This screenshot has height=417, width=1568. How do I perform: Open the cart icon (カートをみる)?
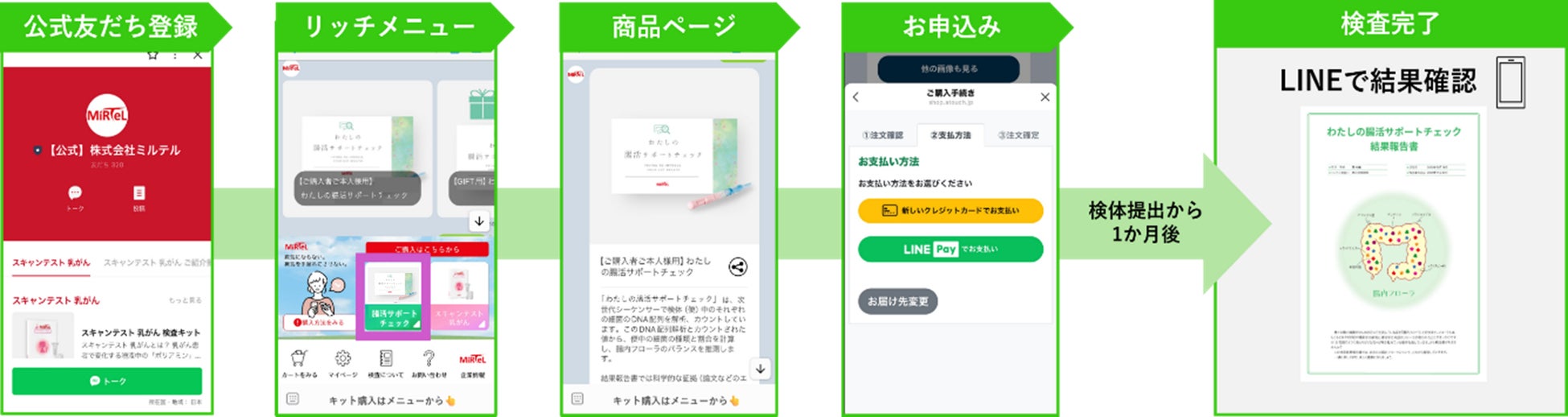[x=299, y=359]
